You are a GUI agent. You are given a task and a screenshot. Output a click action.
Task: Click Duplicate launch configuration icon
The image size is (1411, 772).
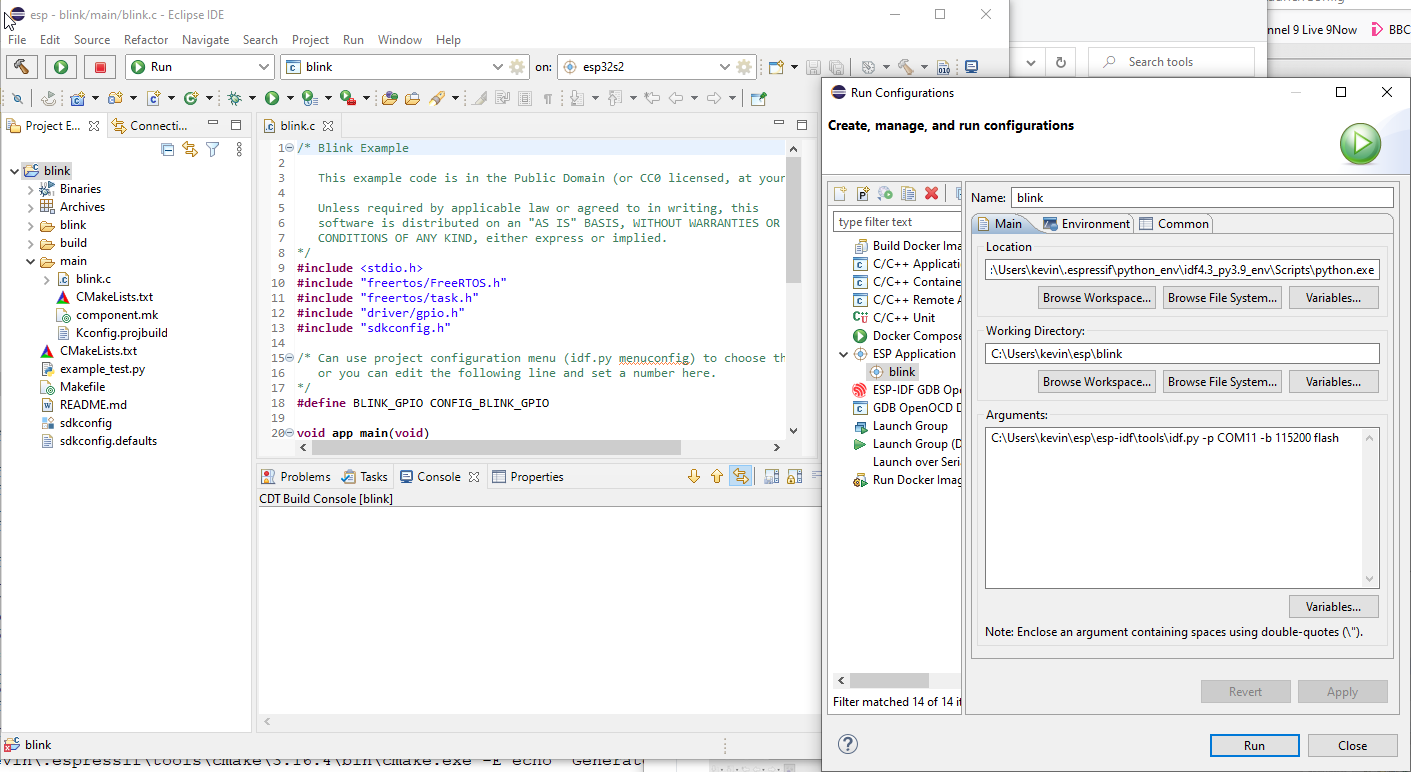click(908, 193)
